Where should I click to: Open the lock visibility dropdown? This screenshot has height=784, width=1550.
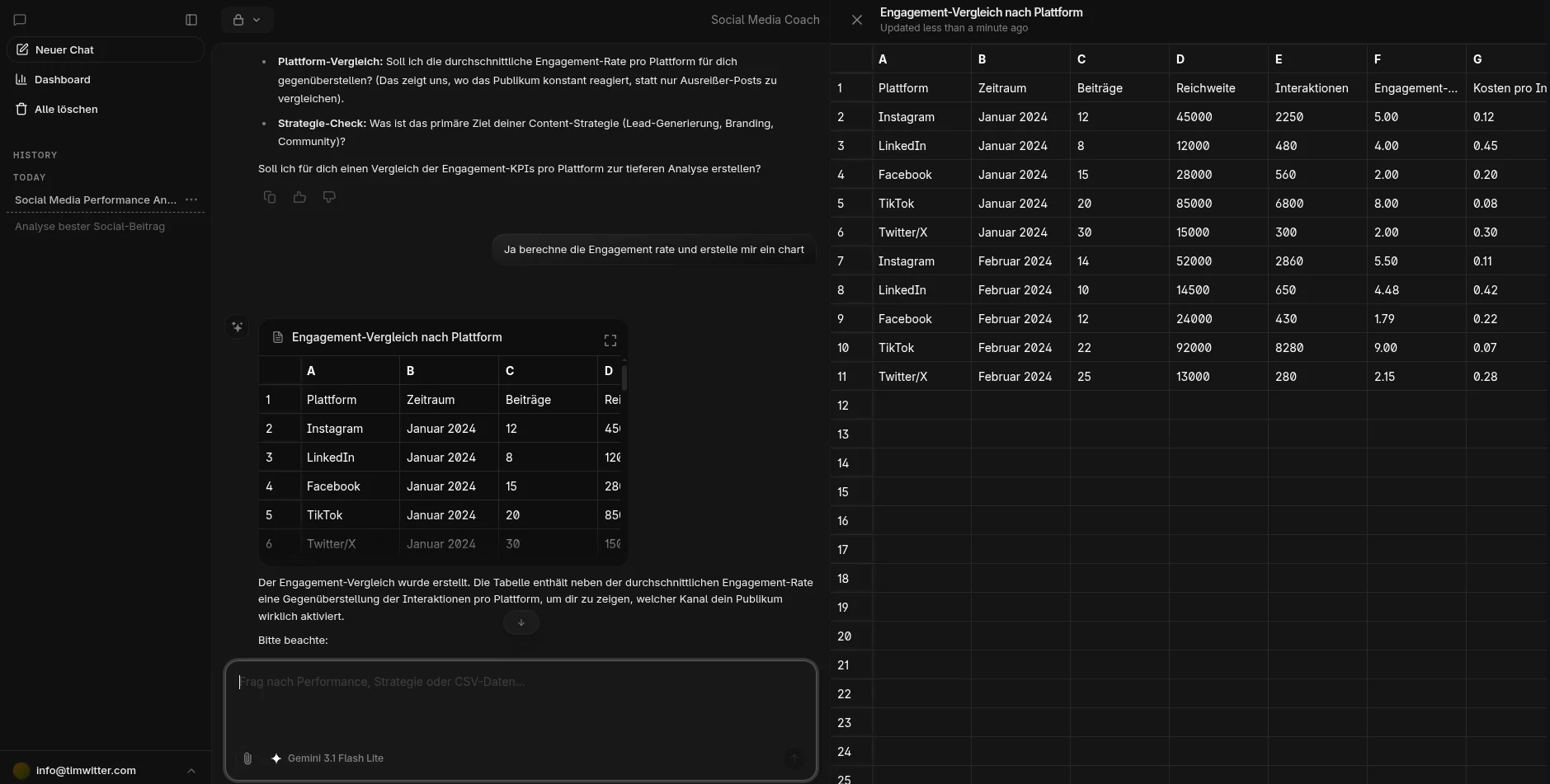(x=247, y=20)
